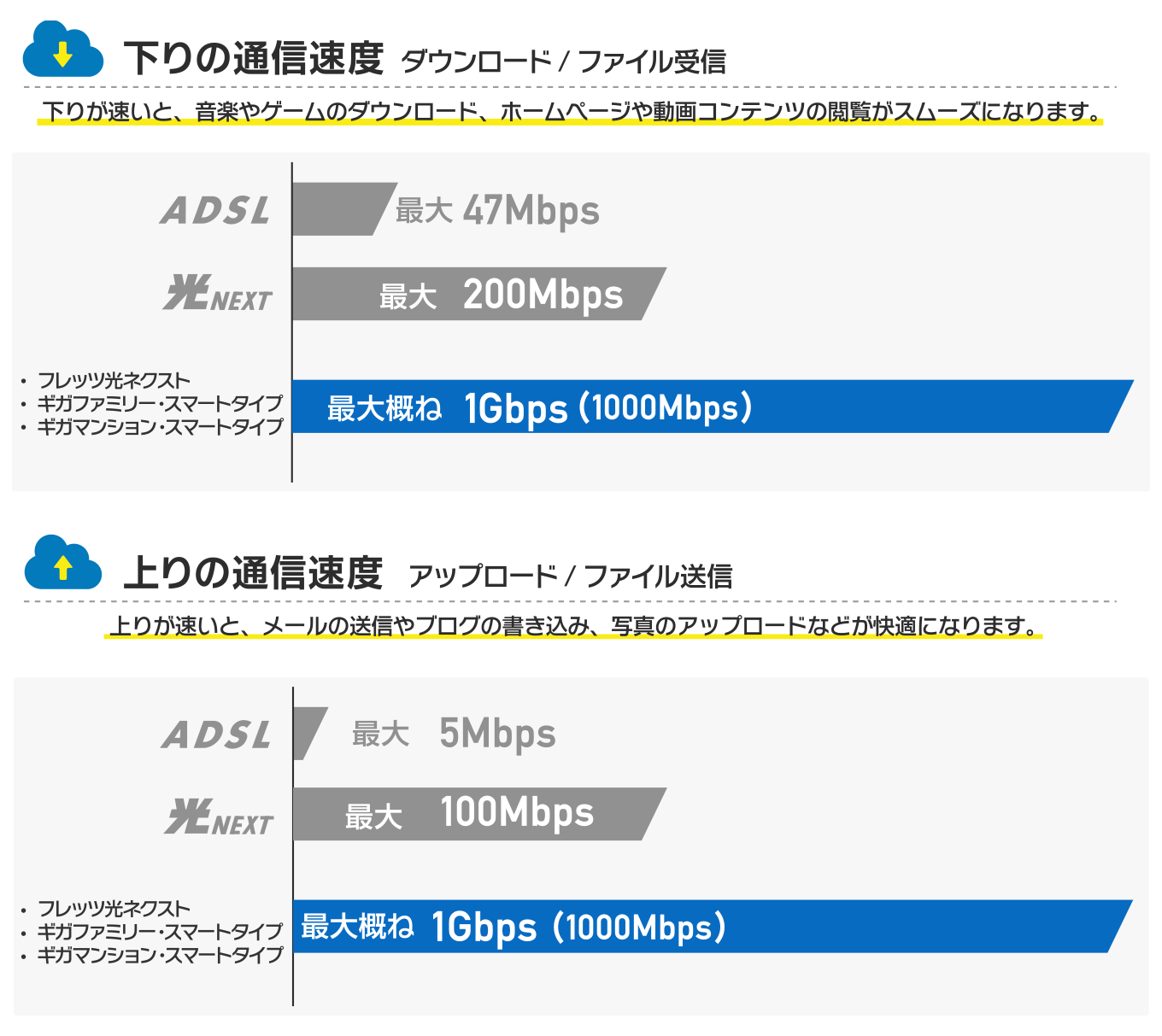Click the gray 100Mbps upload bar

click(479, 814)
